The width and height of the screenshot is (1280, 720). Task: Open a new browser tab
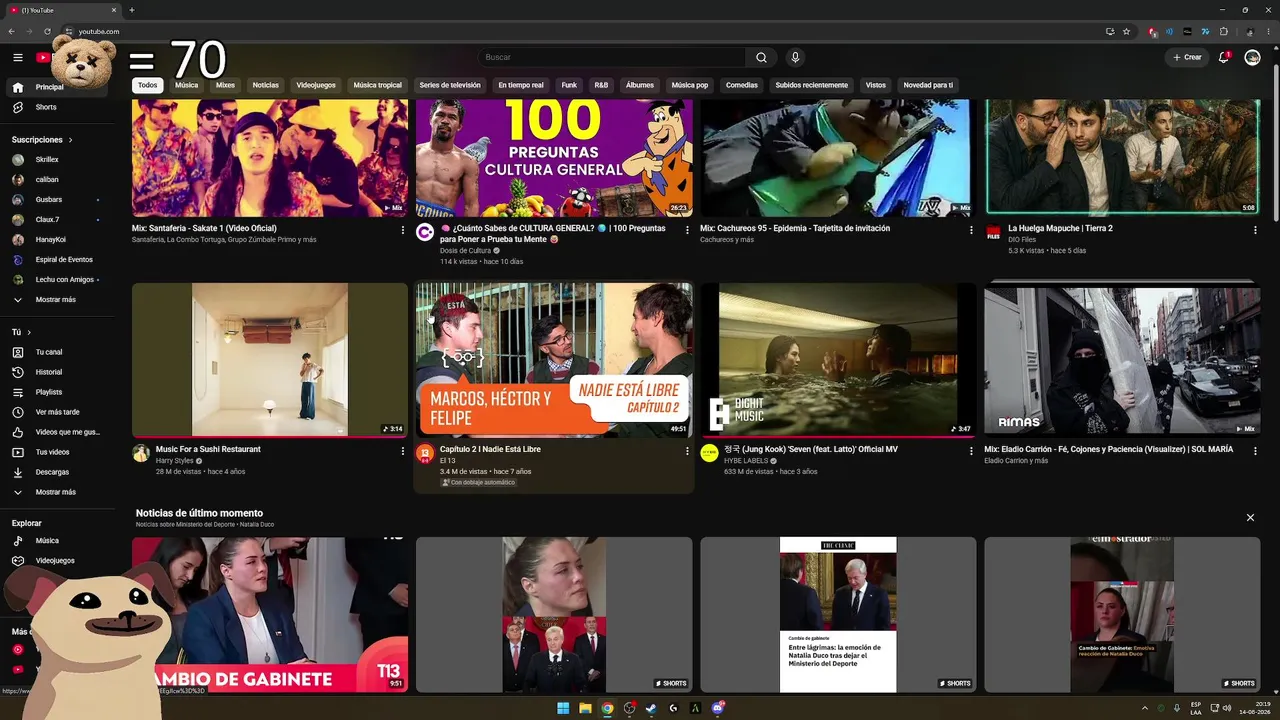pos(131,10)
